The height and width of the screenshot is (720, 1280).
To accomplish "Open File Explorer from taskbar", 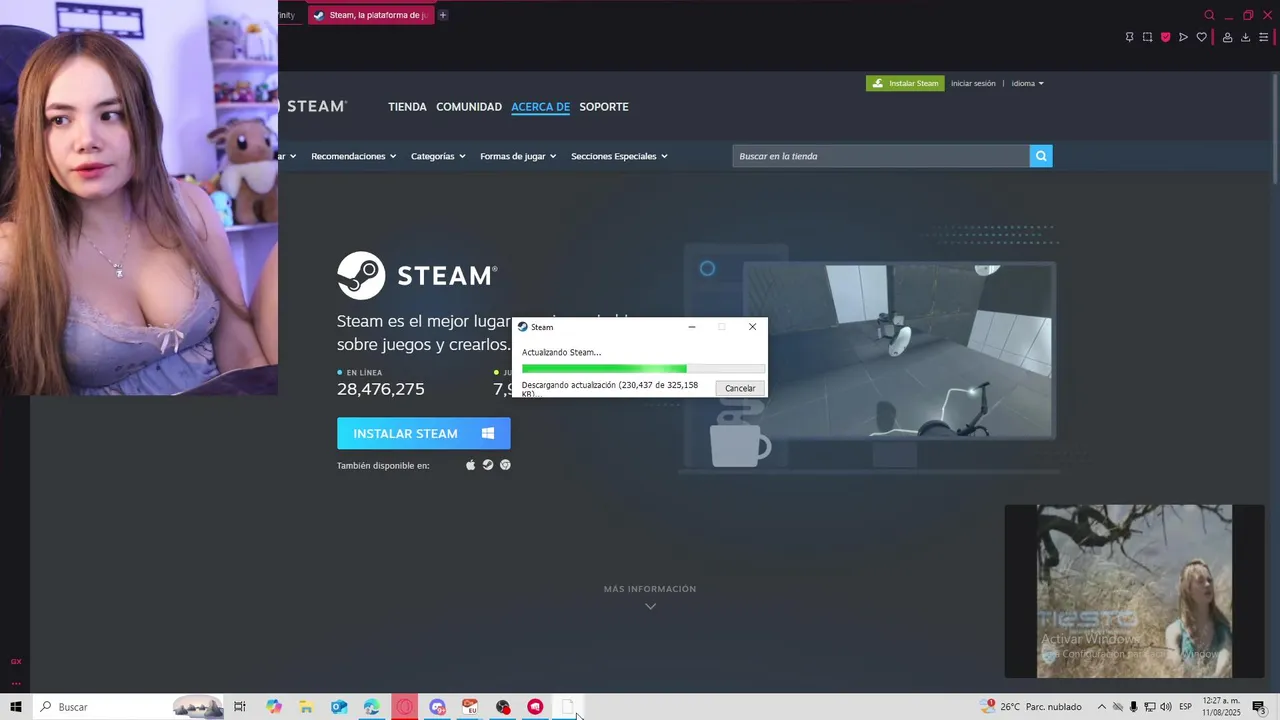I will click(306, 707).
